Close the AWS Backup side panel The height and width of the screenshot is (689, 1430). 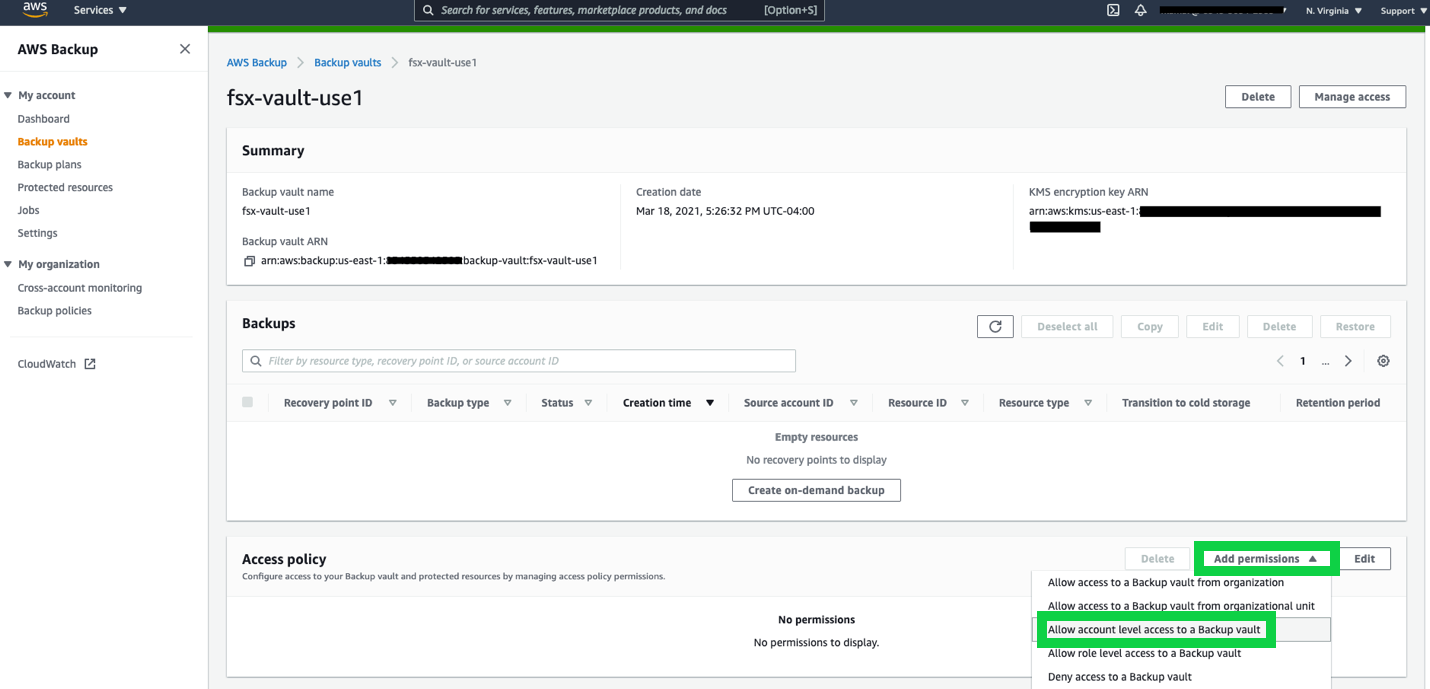[184, 48]
